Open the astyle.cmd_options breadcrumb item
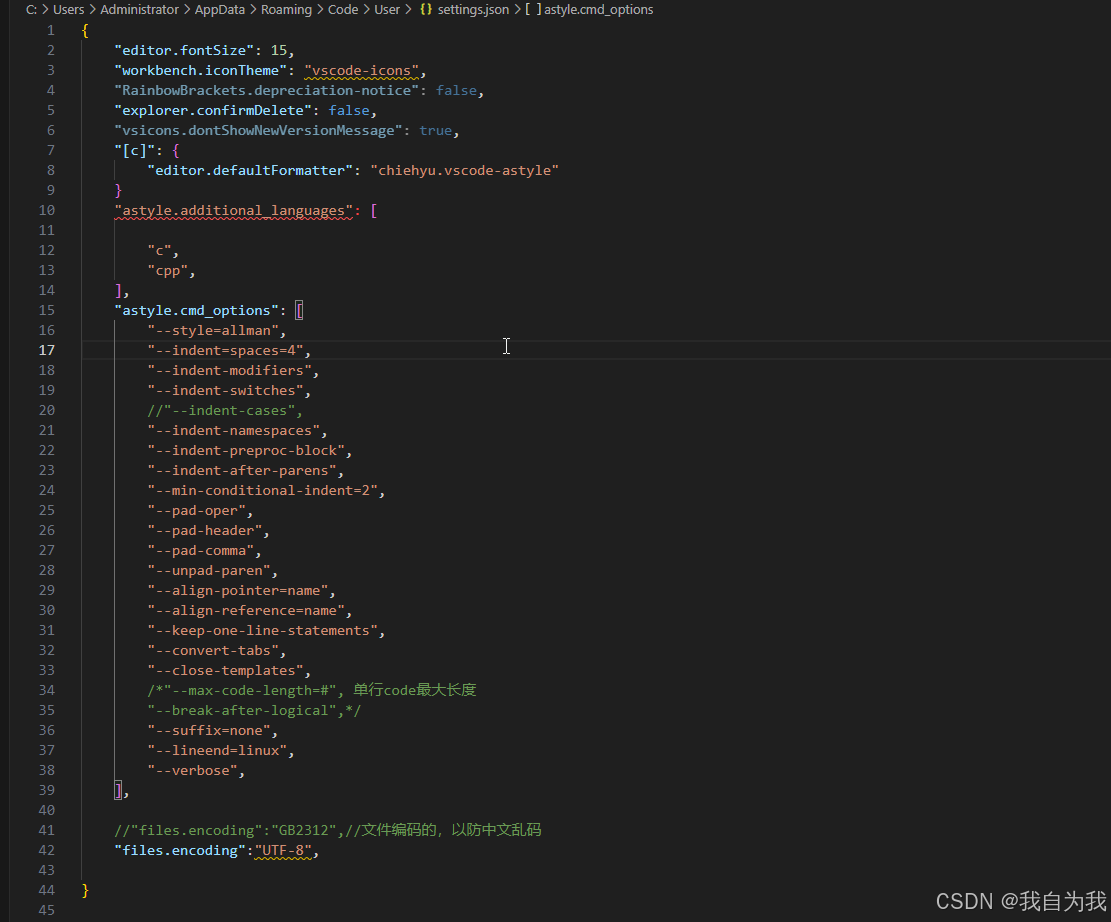1111x922 pixels. [x=597, y=9]
